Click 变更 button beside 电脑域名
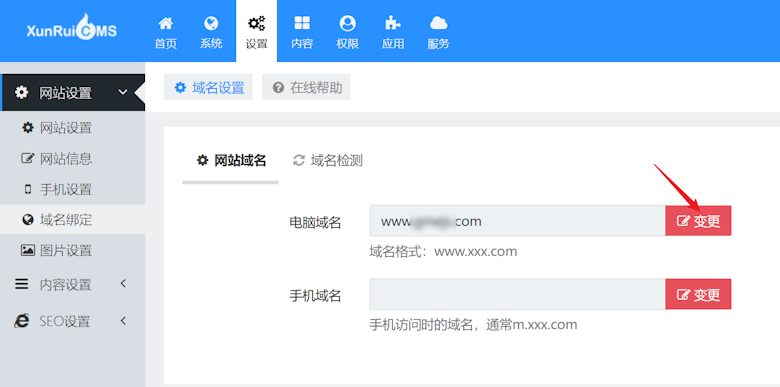This screenshot has width=780, height=387. [x=698, y=221]
